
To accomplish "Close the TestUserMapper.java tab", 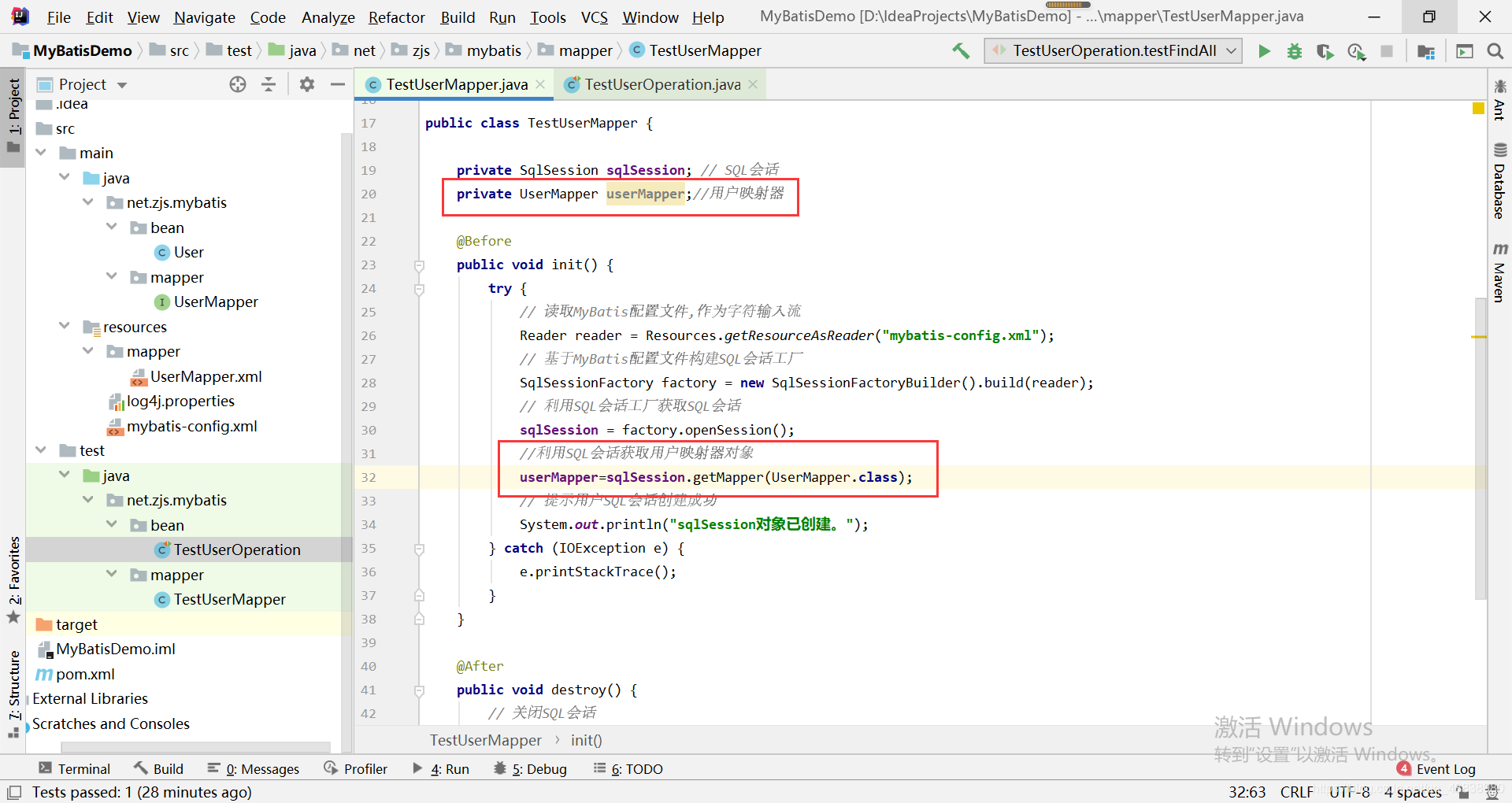I will tap(540, 84).
